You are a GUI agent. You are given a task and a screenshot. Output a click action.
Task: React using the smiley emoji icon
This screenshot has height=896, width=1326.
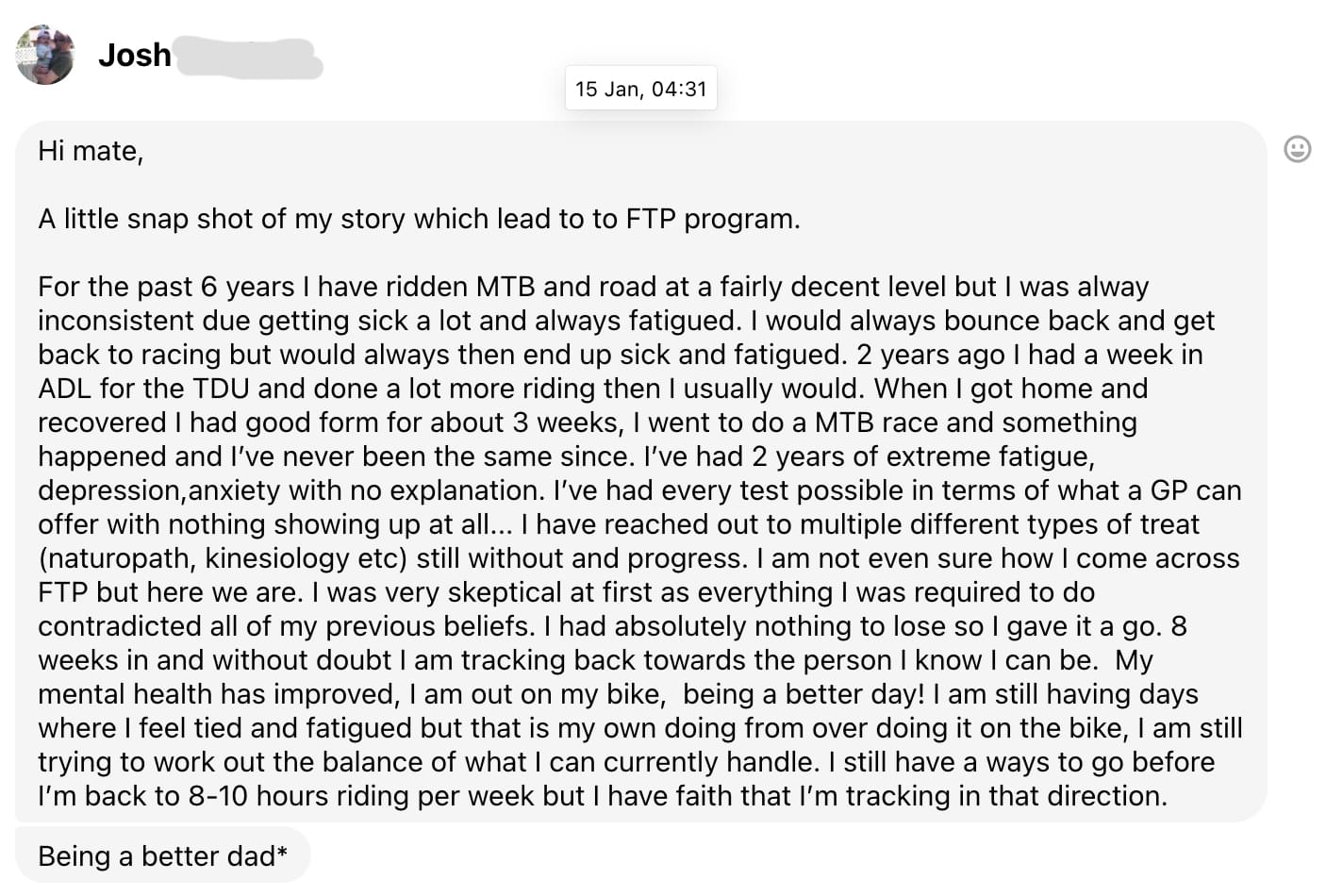pyautogui.click(x=1298, y=149)
